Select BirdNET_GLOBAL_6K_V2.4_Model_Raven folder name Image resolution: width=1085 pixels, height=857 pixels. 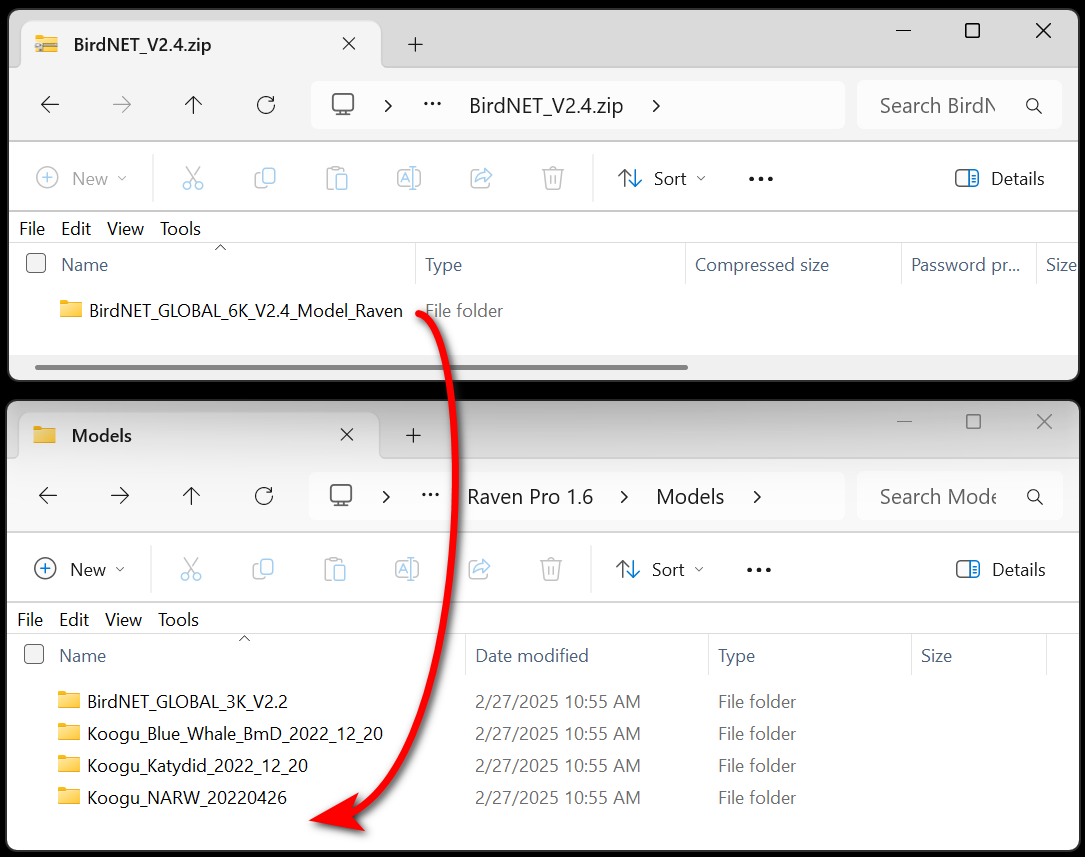coord(246,311)
